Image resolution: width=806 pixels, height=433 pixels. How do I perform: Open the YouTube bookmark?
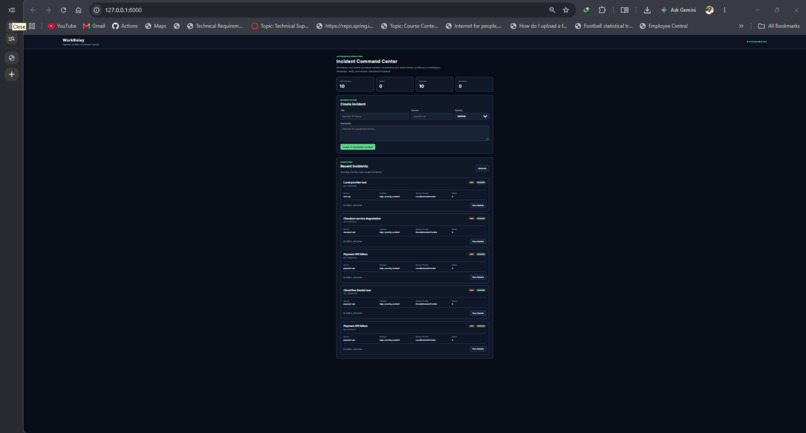click(x=62, y=26)
